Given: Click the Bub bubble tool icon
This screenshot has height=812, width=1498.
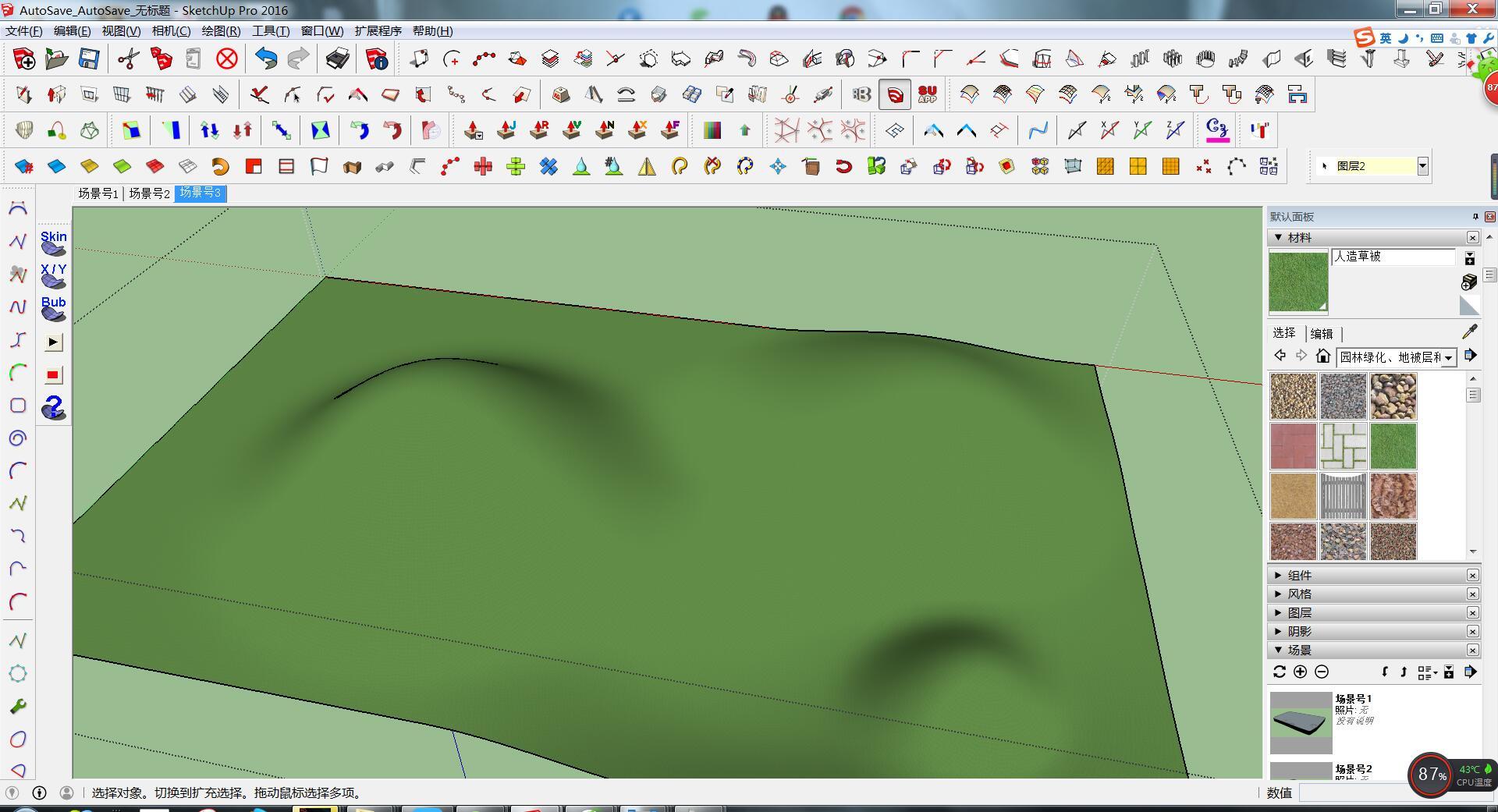Looking at the screenshot, I should pyautogui.click(x=53, y=308).
